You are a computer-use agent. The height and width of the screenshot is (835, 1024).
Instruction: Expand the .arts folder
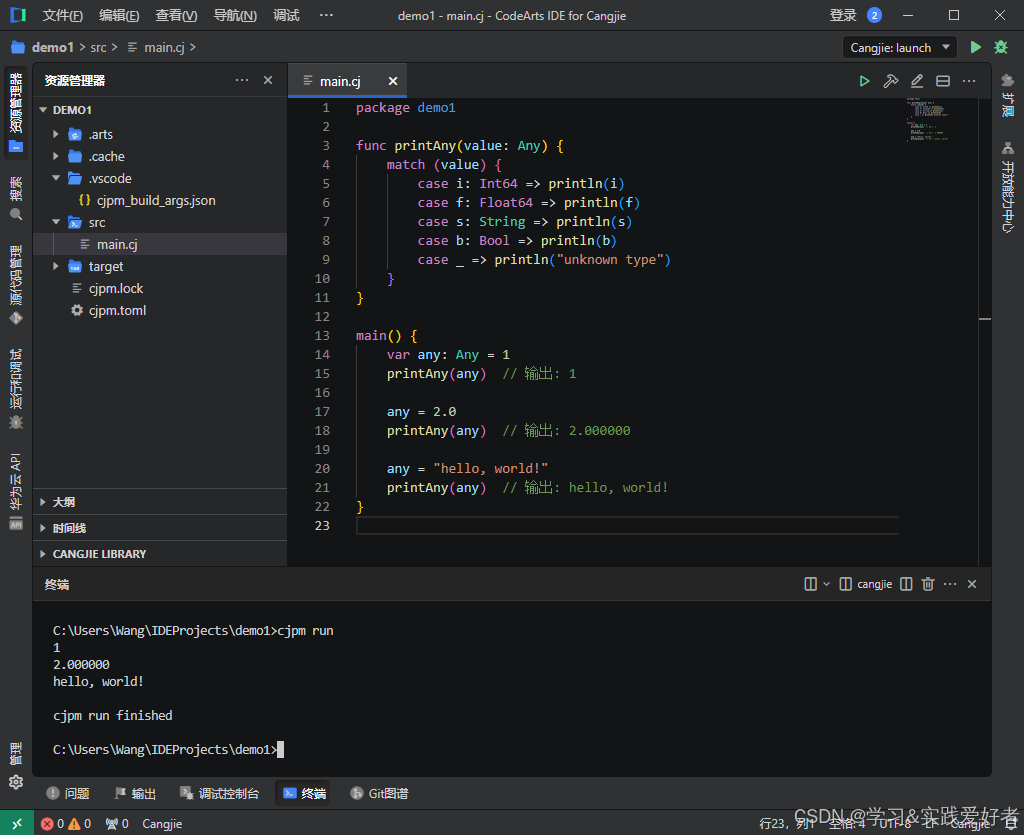tap(56, 134)
